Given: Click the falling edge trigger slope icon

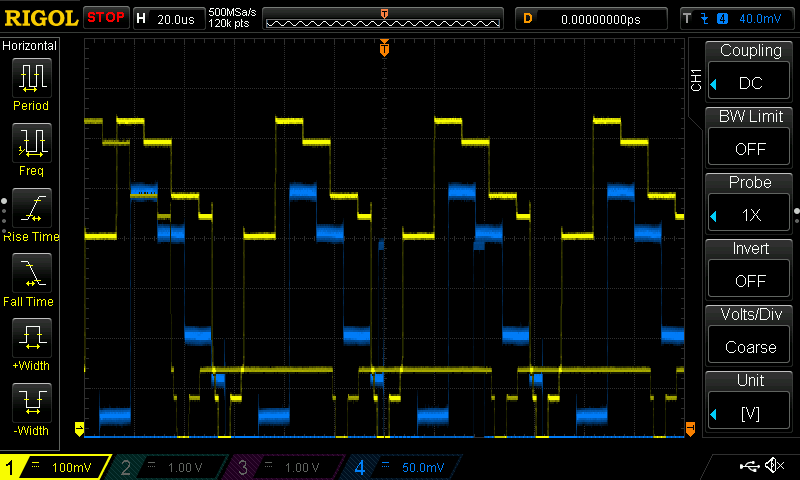Looking at the screenshot, I should 705,19.
